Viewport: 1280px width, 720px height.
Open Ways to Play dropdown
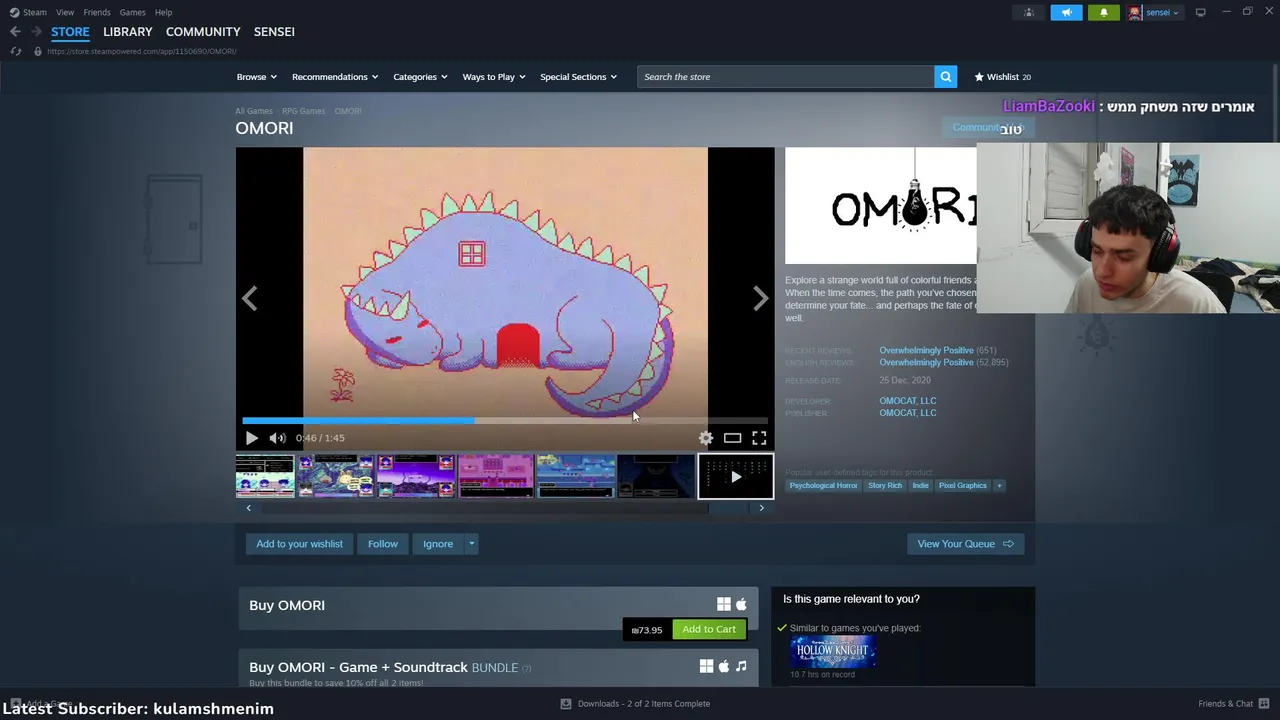494,77
